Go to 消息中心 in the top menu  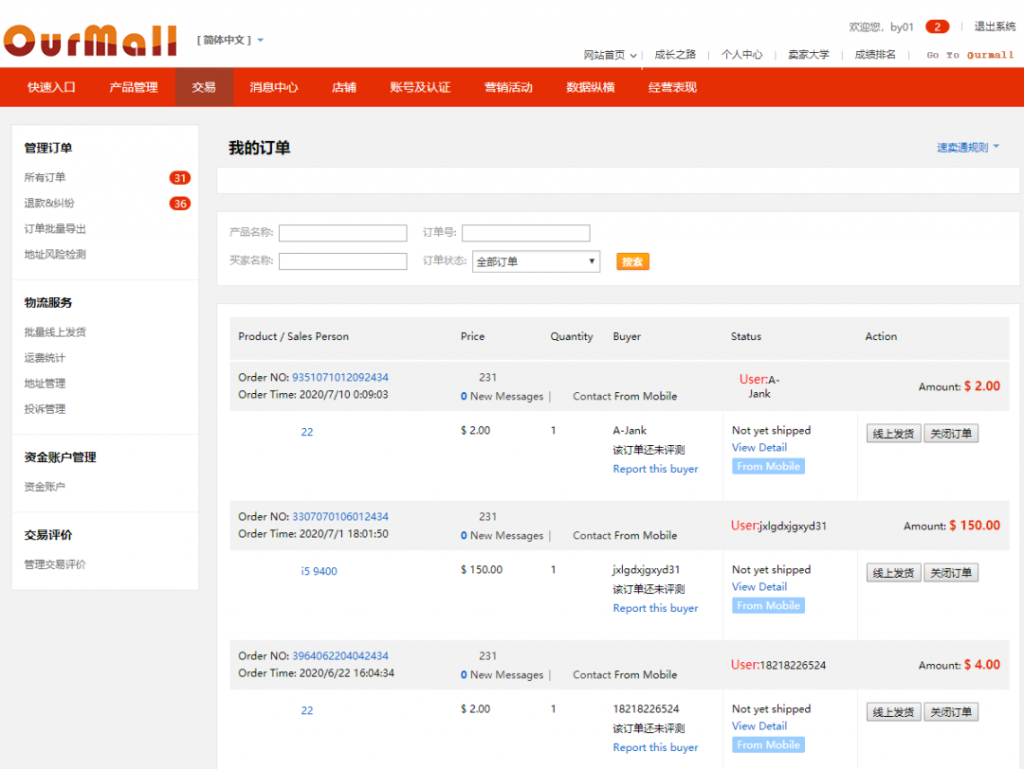(x=274, y=87)
